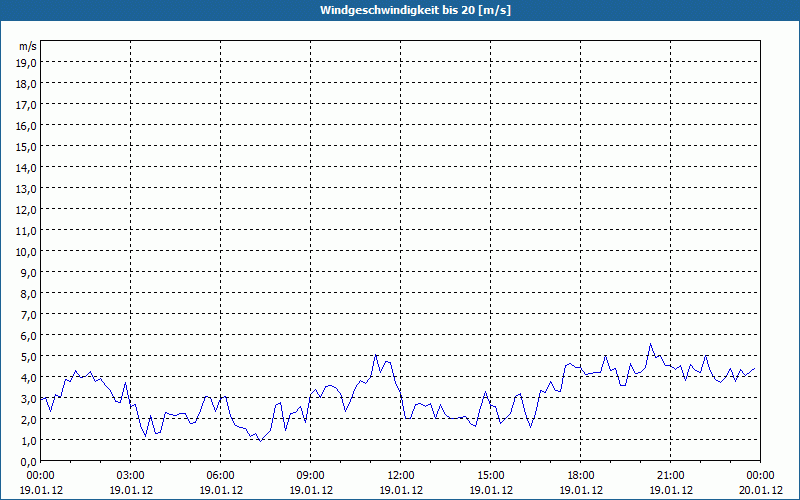Click the 'm/s' unit label on the y-axis

[x=28, y=46]
